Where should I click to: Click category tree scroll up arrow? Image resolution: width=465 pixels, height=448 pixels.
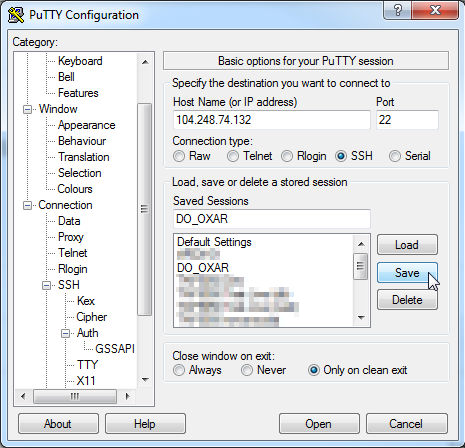(145, 62)
